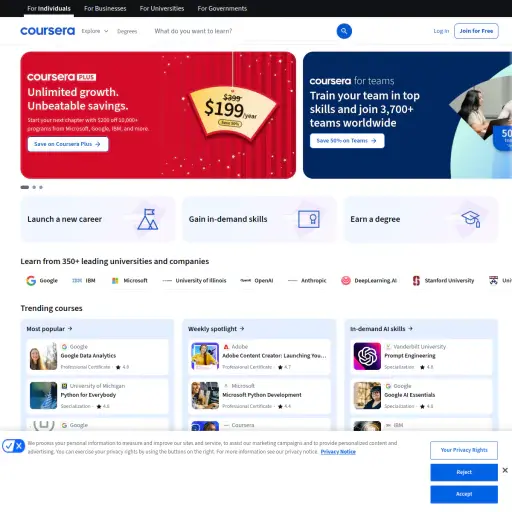
Task: Open the Google Data Analytics course thumbnail
Action: pos(43,356)
